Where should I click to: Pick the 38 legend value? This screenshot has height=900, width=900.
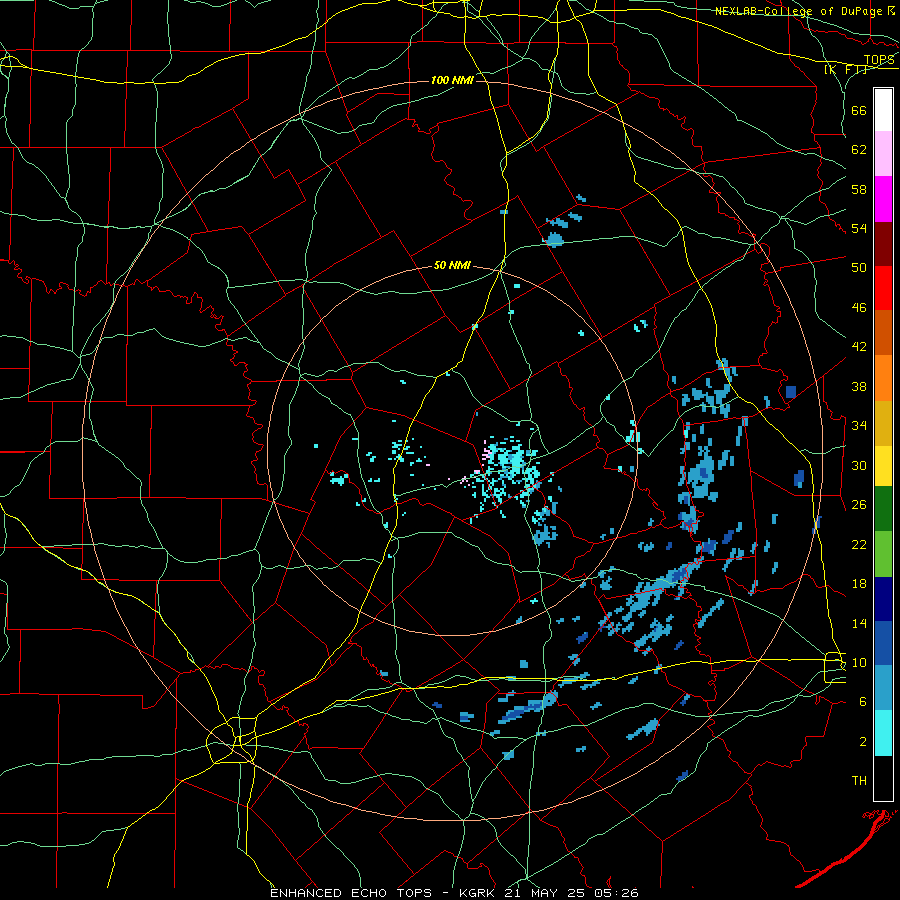pyautogui.click(x=859, y=386)
